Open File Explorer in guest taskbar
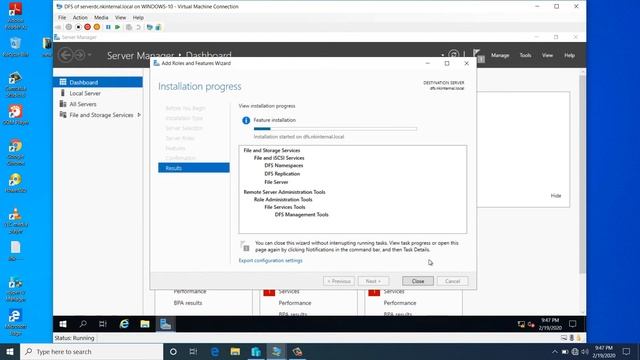Viewport: 640px width, 360px height. [145, 324]
